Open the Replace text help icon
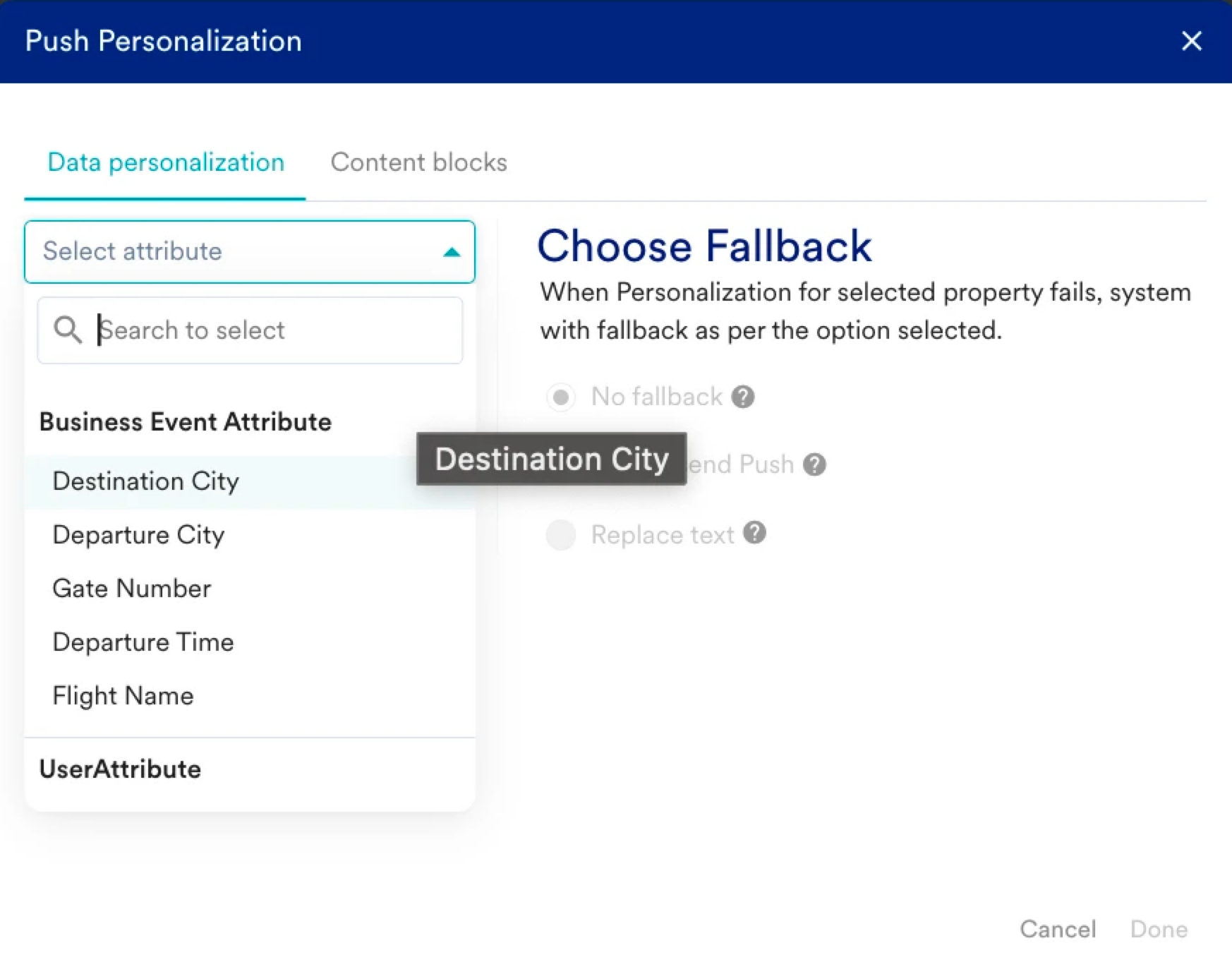This screenshot has width=1232, height=967. point(754,533)
